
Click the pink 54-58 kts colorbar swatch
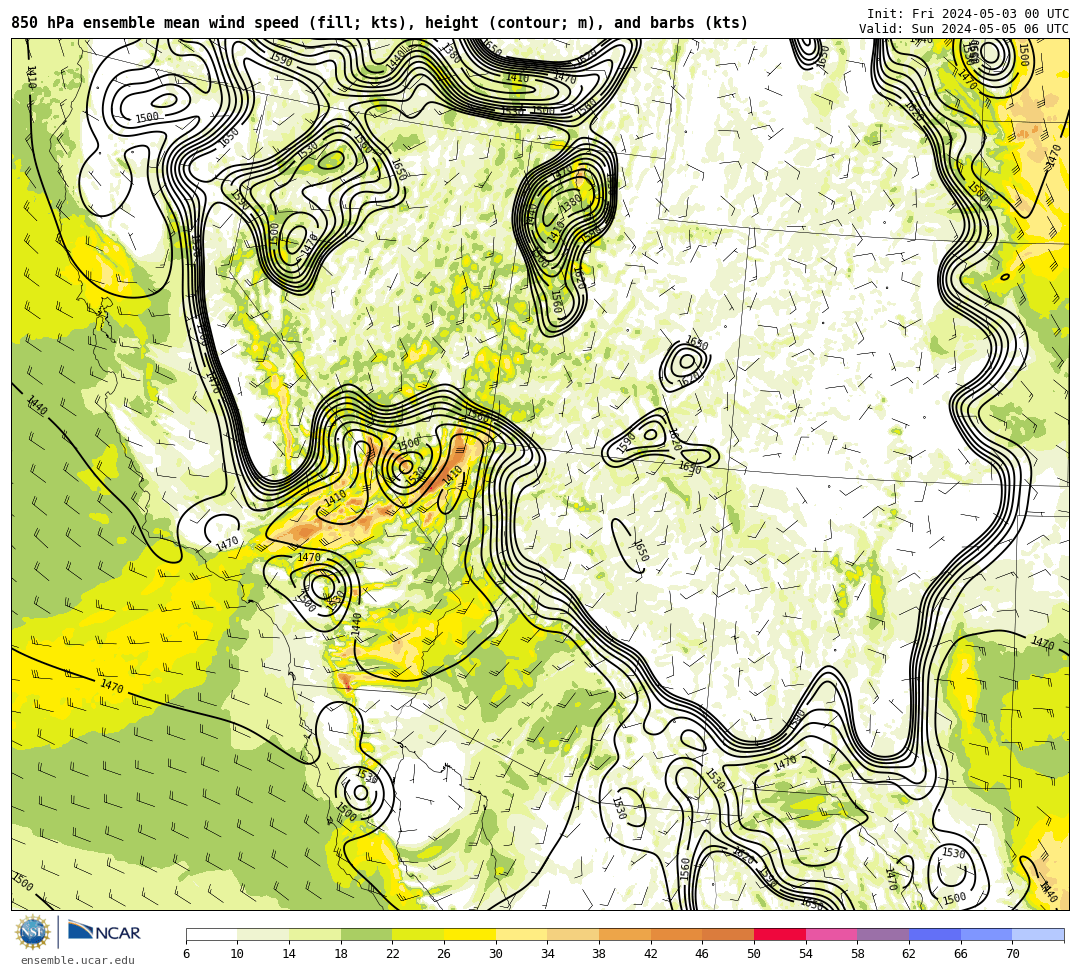pyautogui.click(x=831, y=934)
